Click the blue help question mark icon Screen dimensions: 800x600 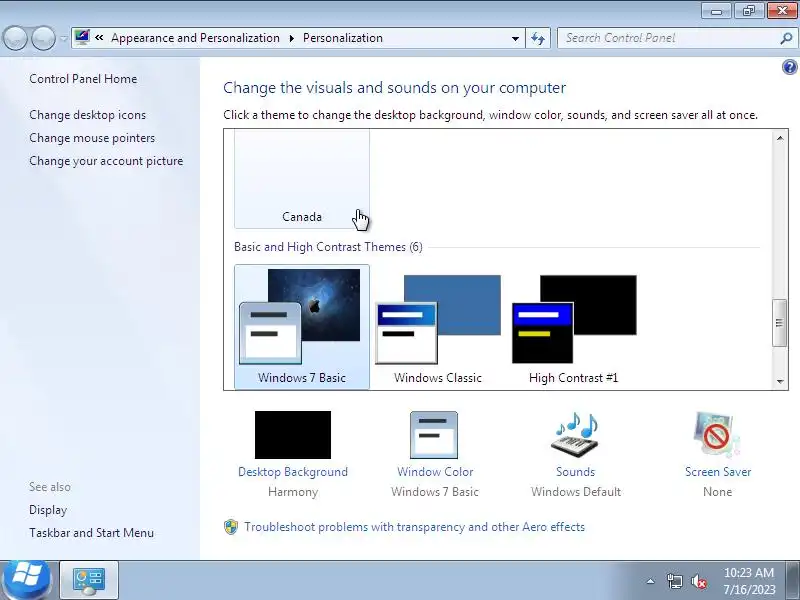point(789,67)
